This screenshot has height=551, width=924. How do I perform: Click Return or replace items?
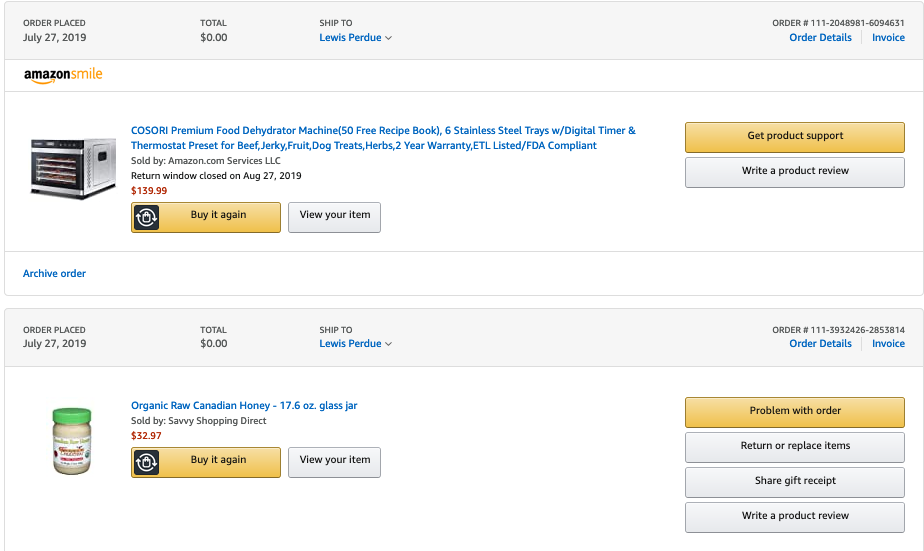pyautogui.click(x=794, y=447)
